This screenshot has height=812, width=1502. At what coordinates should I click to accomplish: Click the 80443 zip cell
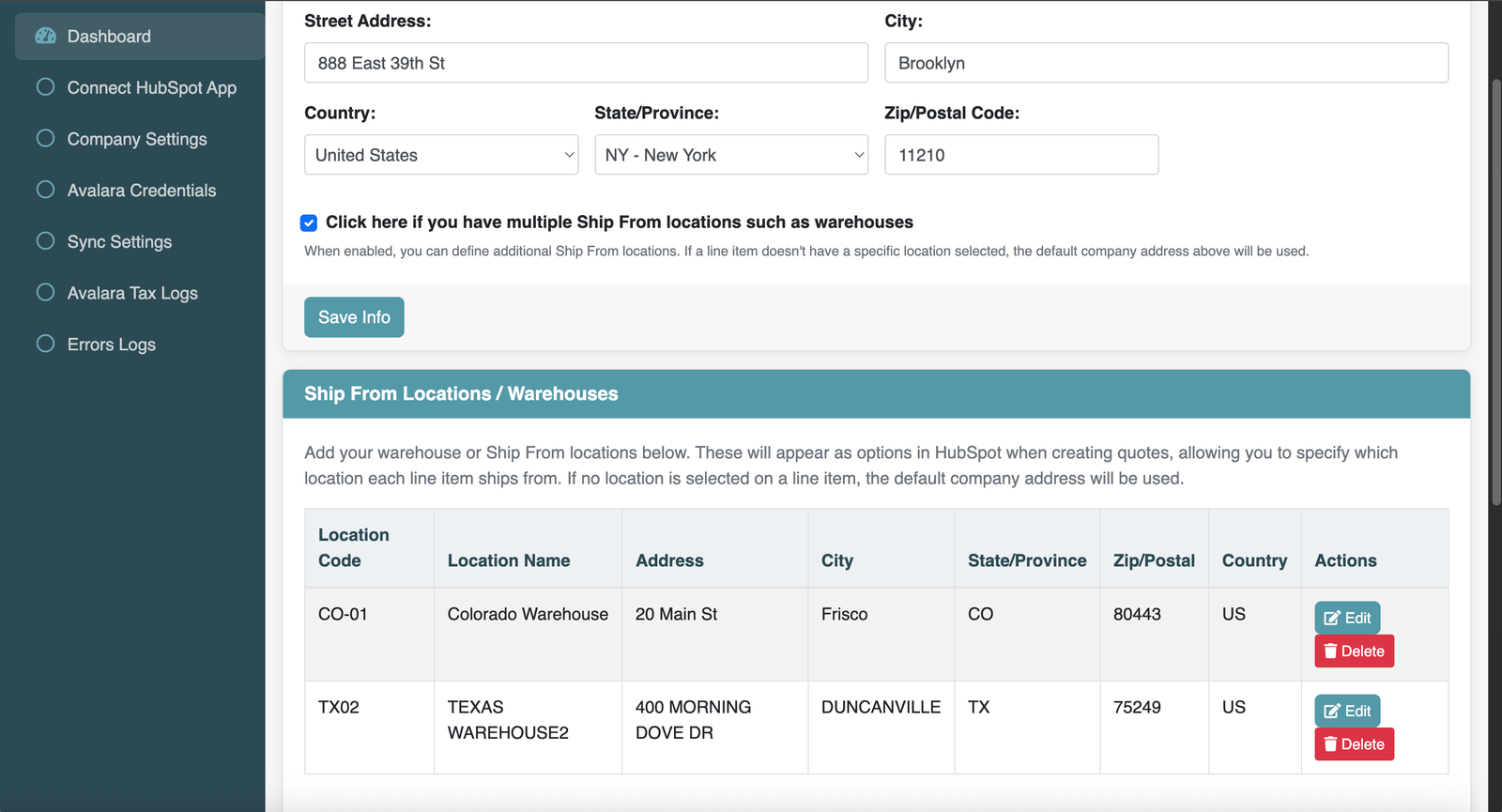coord(1154,634)
